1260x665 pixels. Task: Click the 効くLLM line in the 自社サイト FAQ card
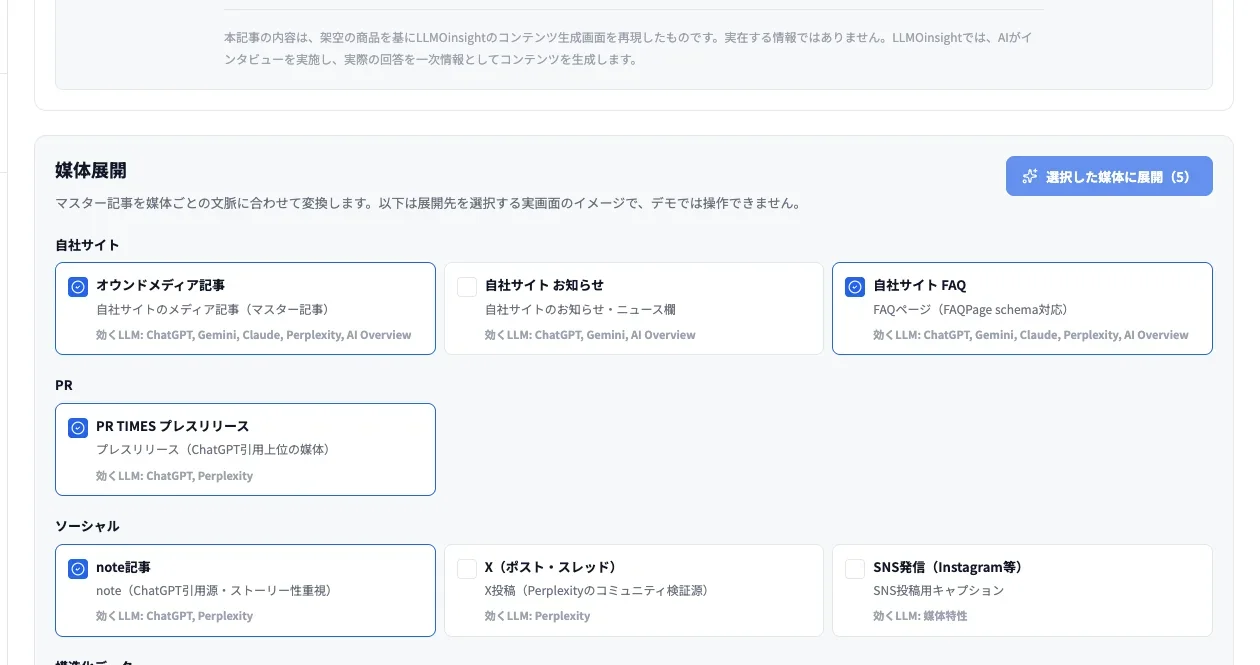(x=1031, y=335)
